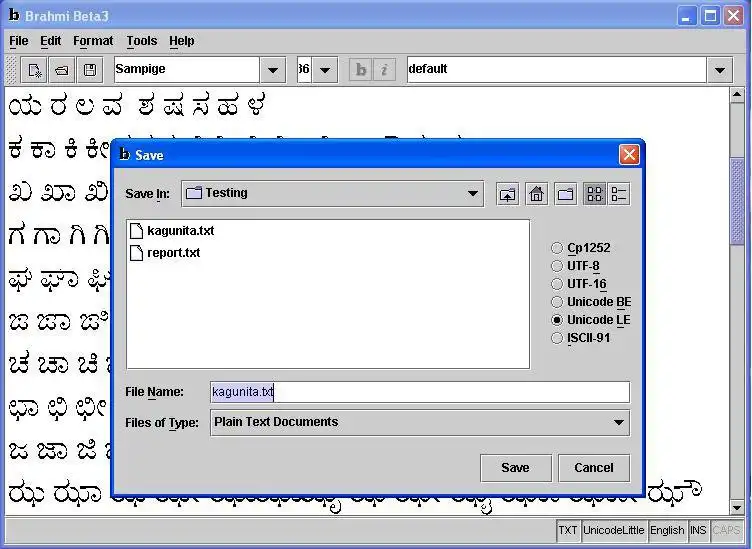
Task: Select the Cp1252 encoding option
Action: (581, 248)
